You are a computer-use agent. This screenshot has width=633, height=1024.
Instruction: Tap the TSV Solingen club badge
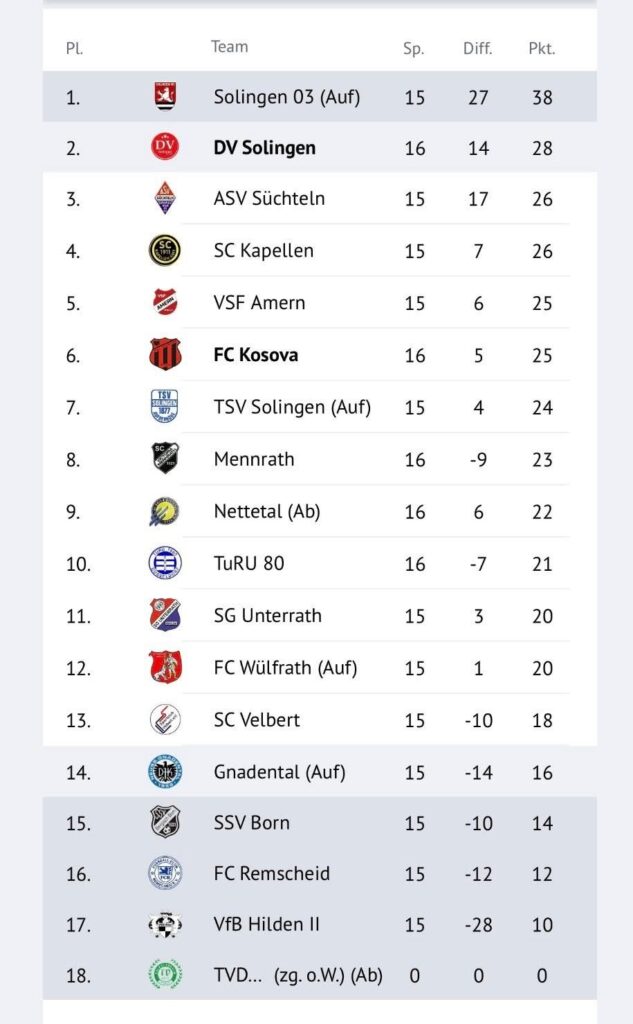[x=165, y=406]
